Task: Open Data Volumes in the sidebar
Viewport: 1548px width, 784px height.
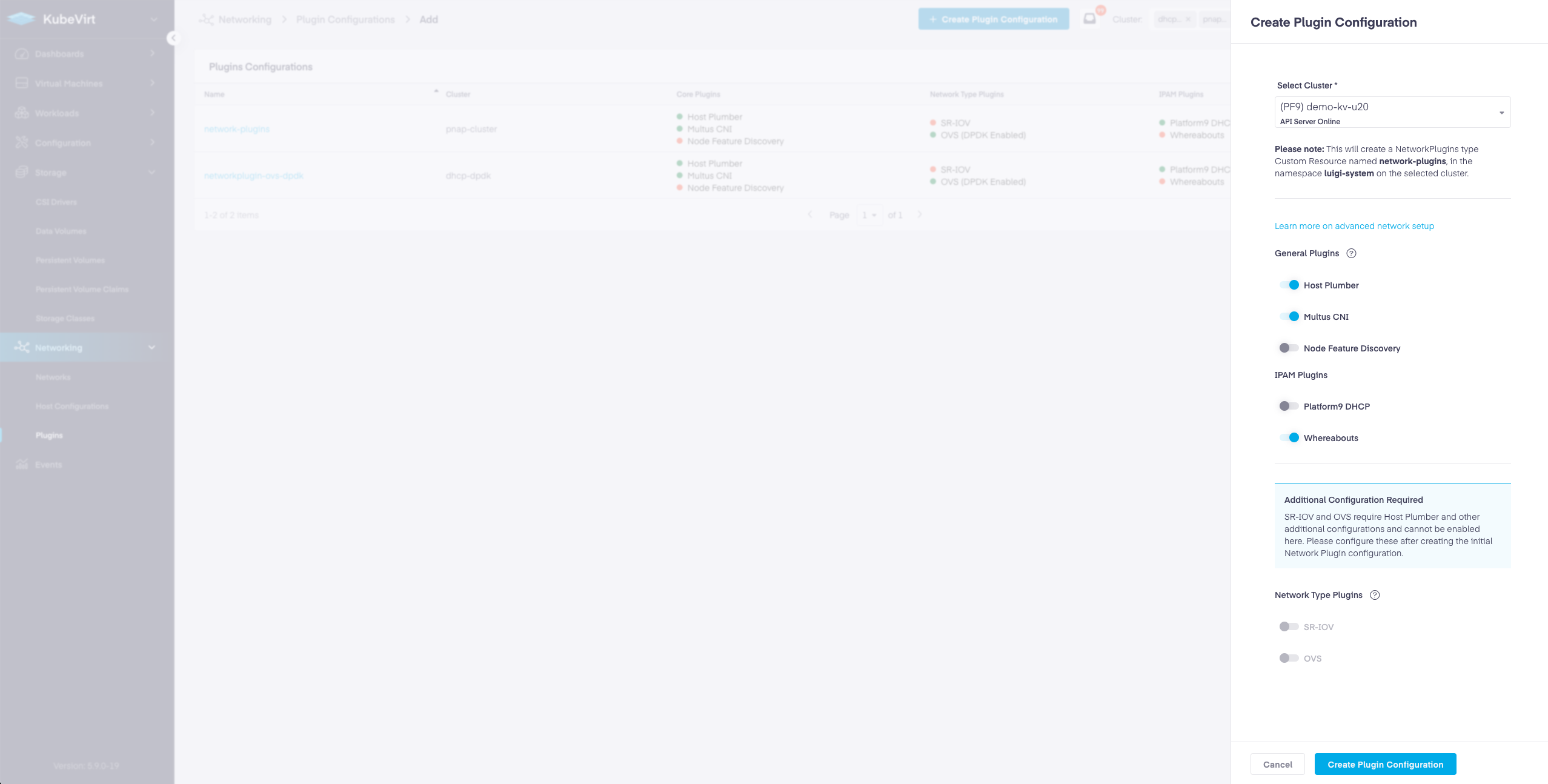Action: [61, 231]
